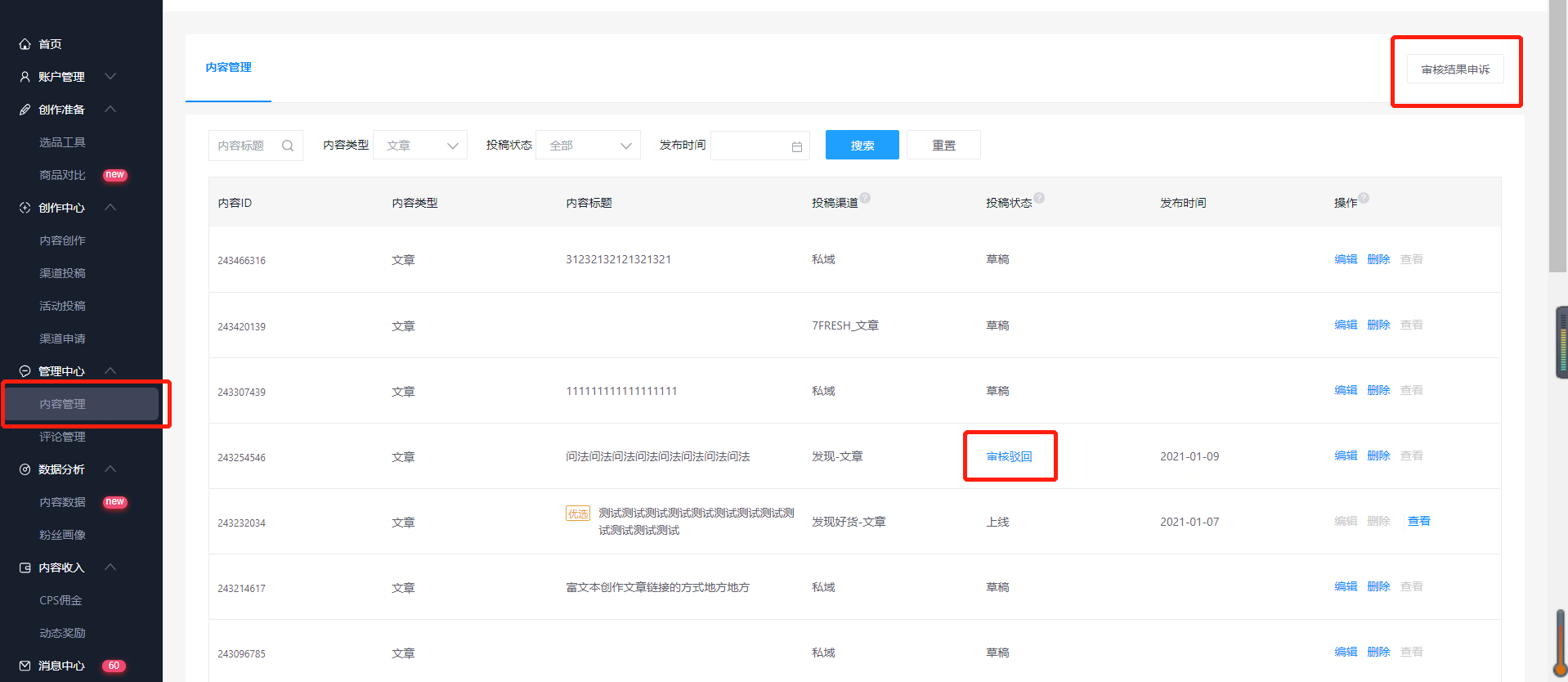1568x682 pixels.
Task: Click the home icon beside 首页
Action: click(25, 44)
